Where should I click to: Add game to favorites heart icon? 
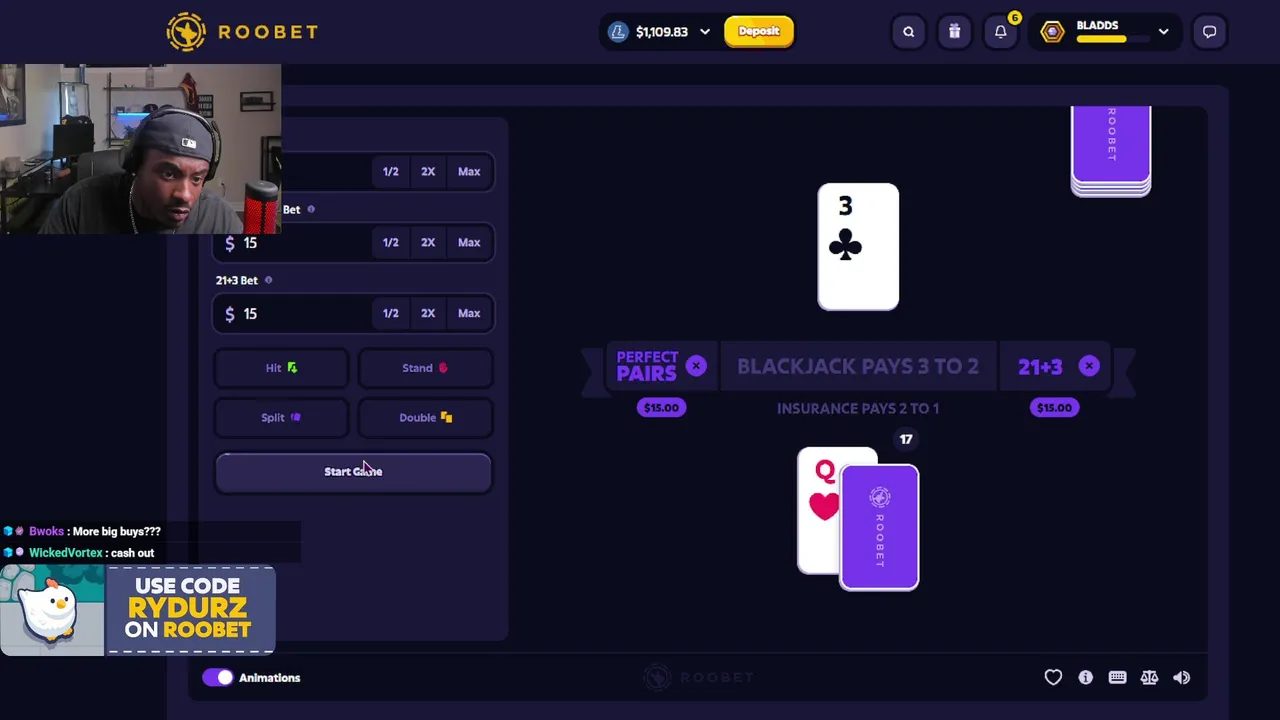point(1053,677)
